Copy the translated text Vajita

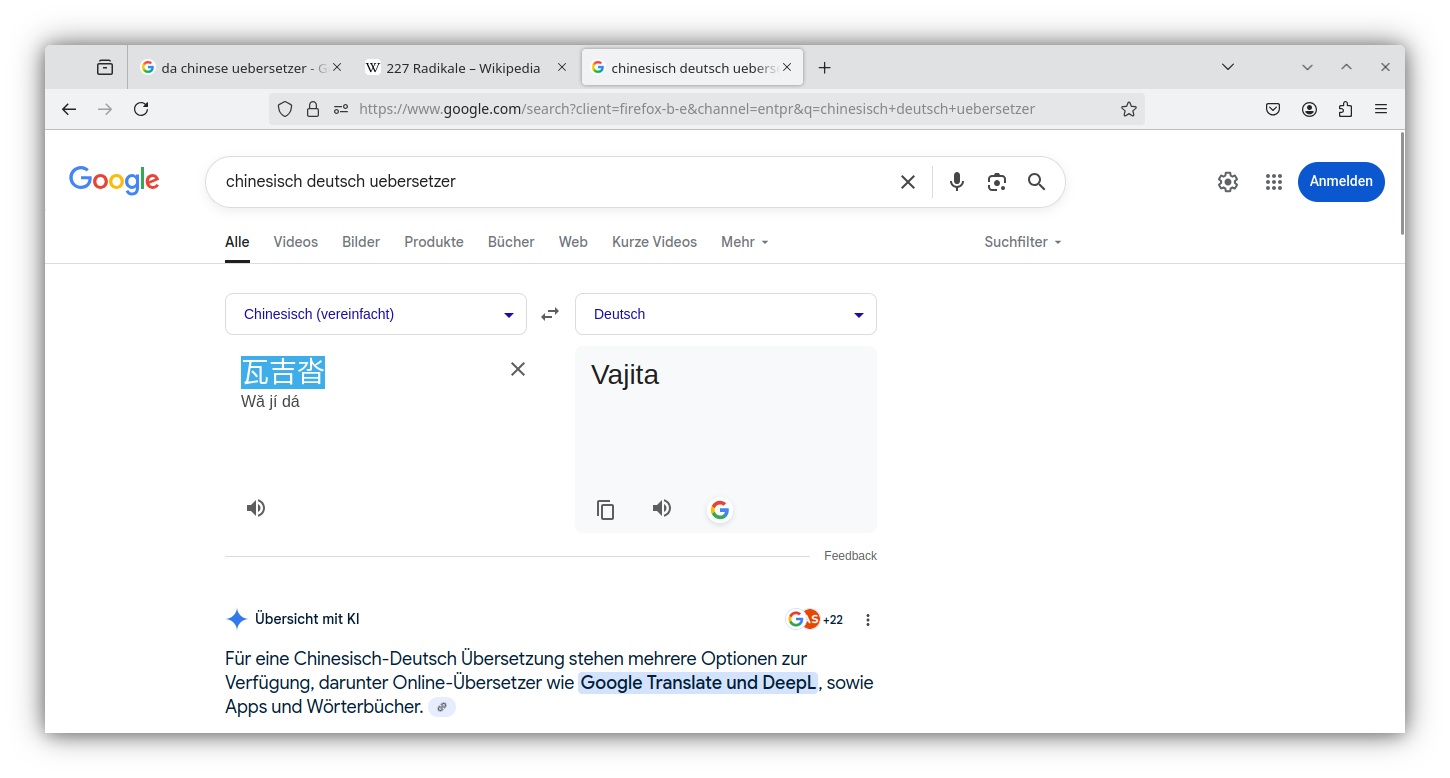coord(605,509)
